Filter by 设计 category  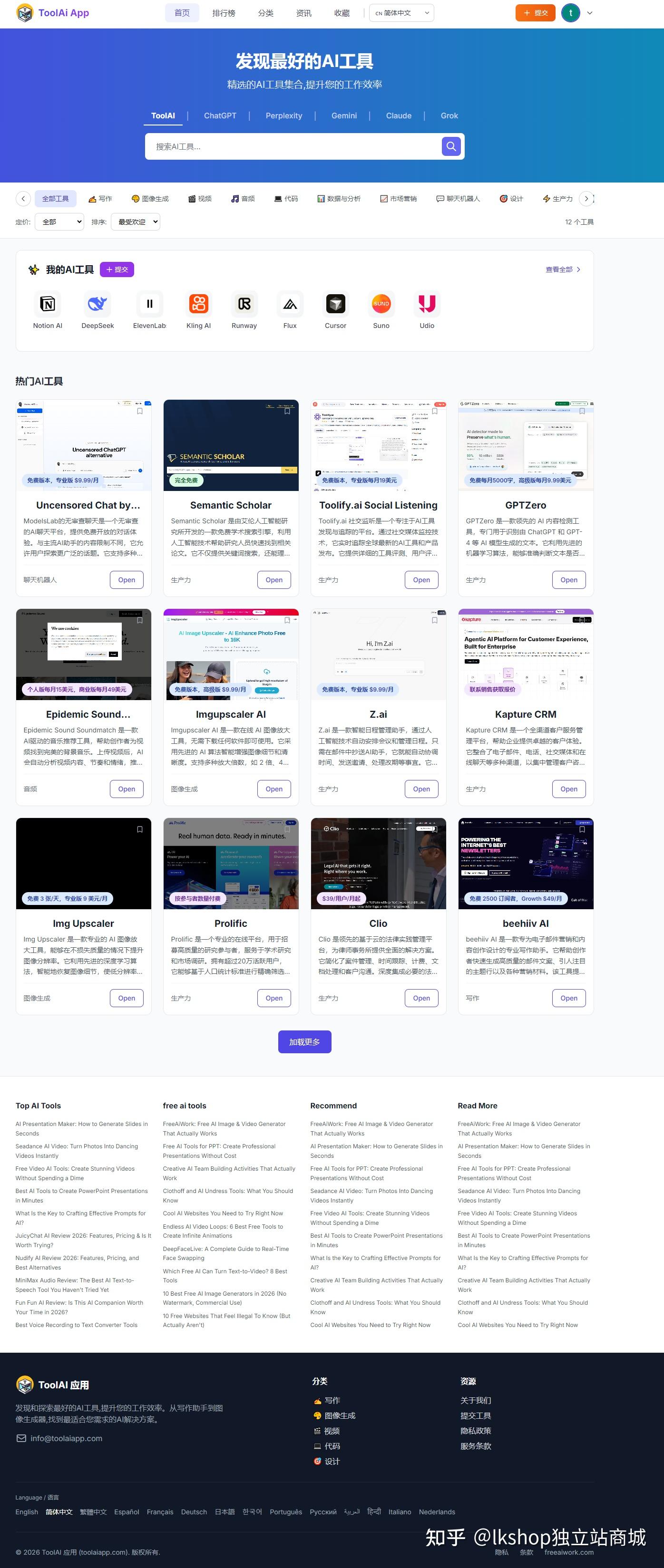pos(511,198)
